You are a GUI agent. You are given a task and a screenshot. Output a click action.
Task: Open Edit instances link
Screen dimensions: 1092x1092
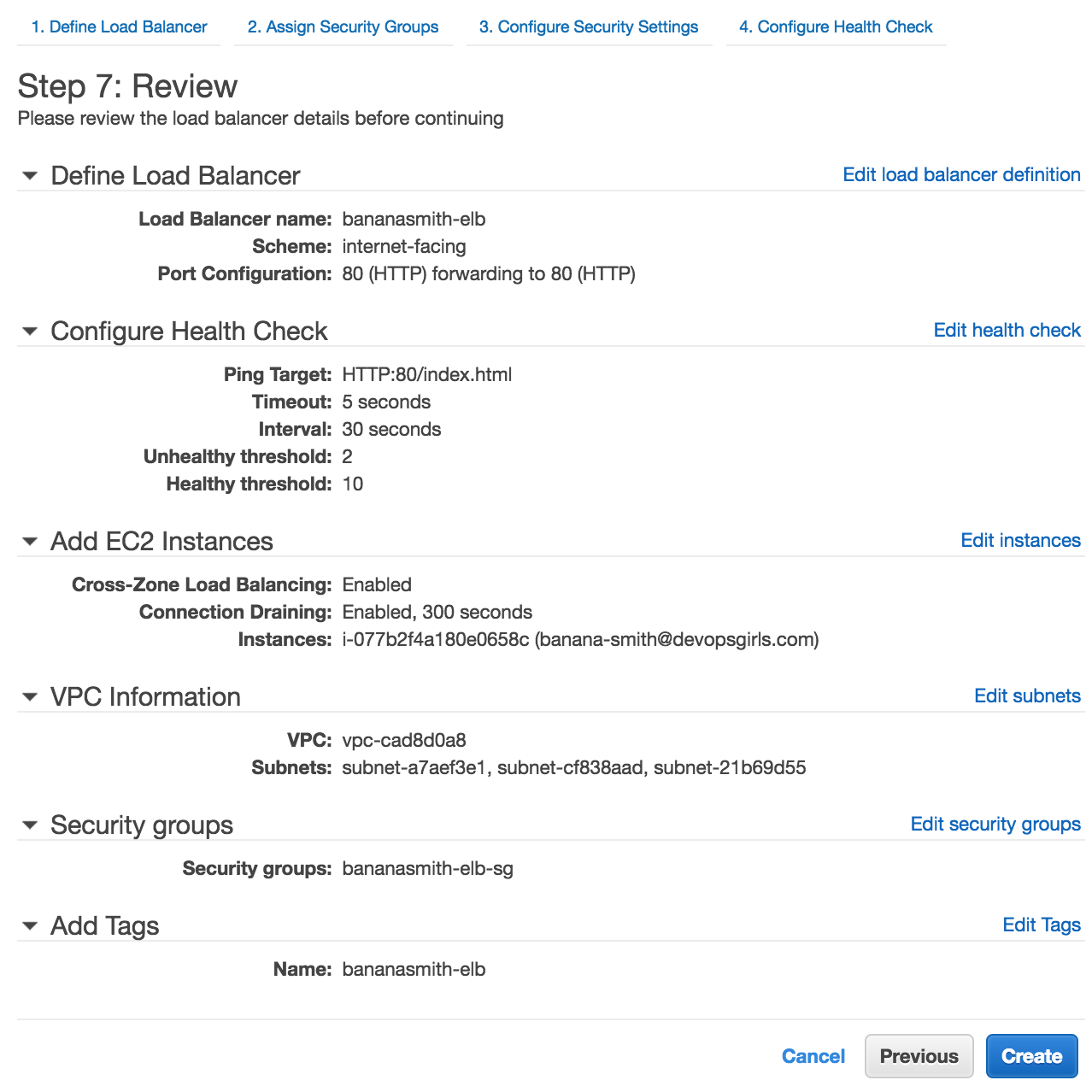[1020, 541]
